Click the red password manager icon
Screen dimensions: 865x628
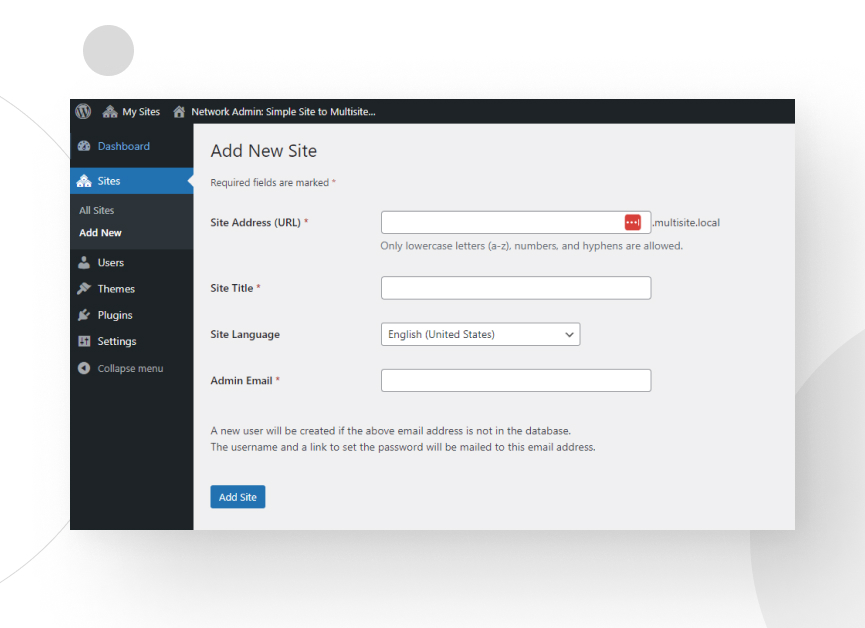tap(633, 222)
